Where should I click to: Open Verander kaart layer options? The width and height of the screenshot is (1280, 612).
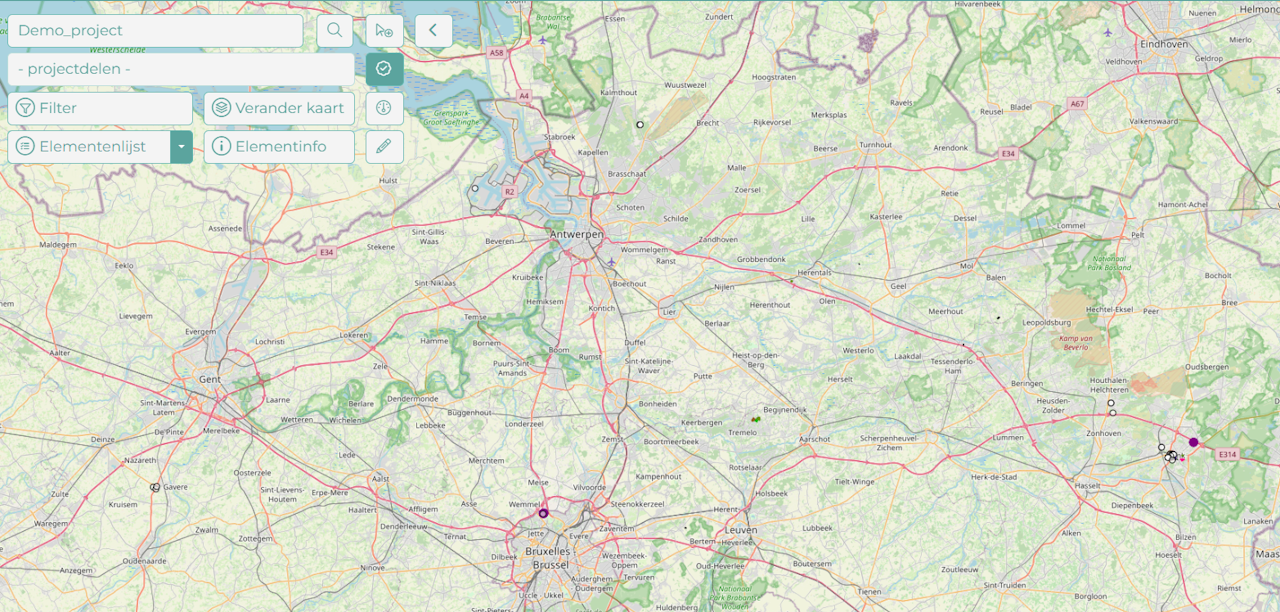pos(279,108)
